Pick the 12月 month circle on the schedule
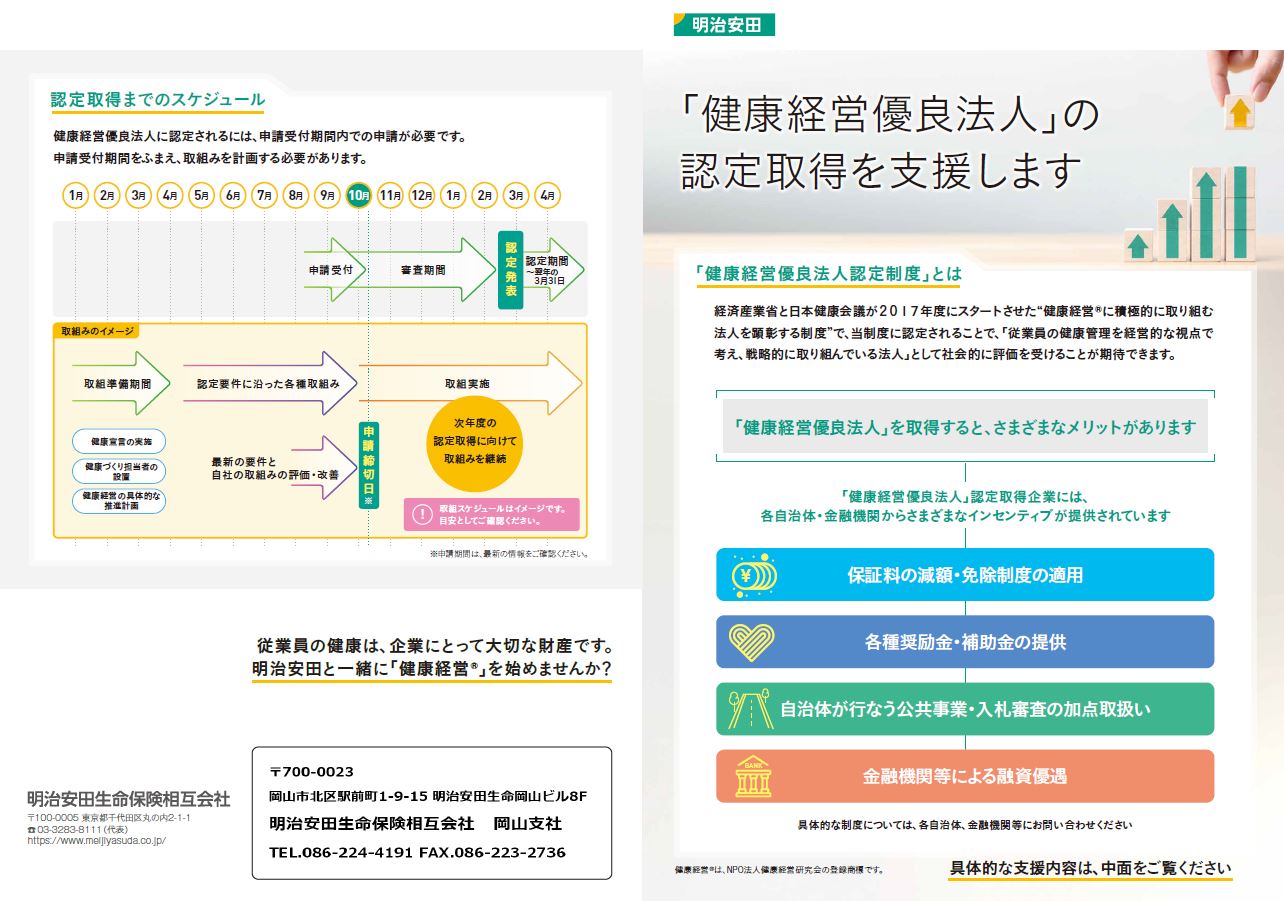This screenshot has width=1284, height=901. click(x=421, y=196)
